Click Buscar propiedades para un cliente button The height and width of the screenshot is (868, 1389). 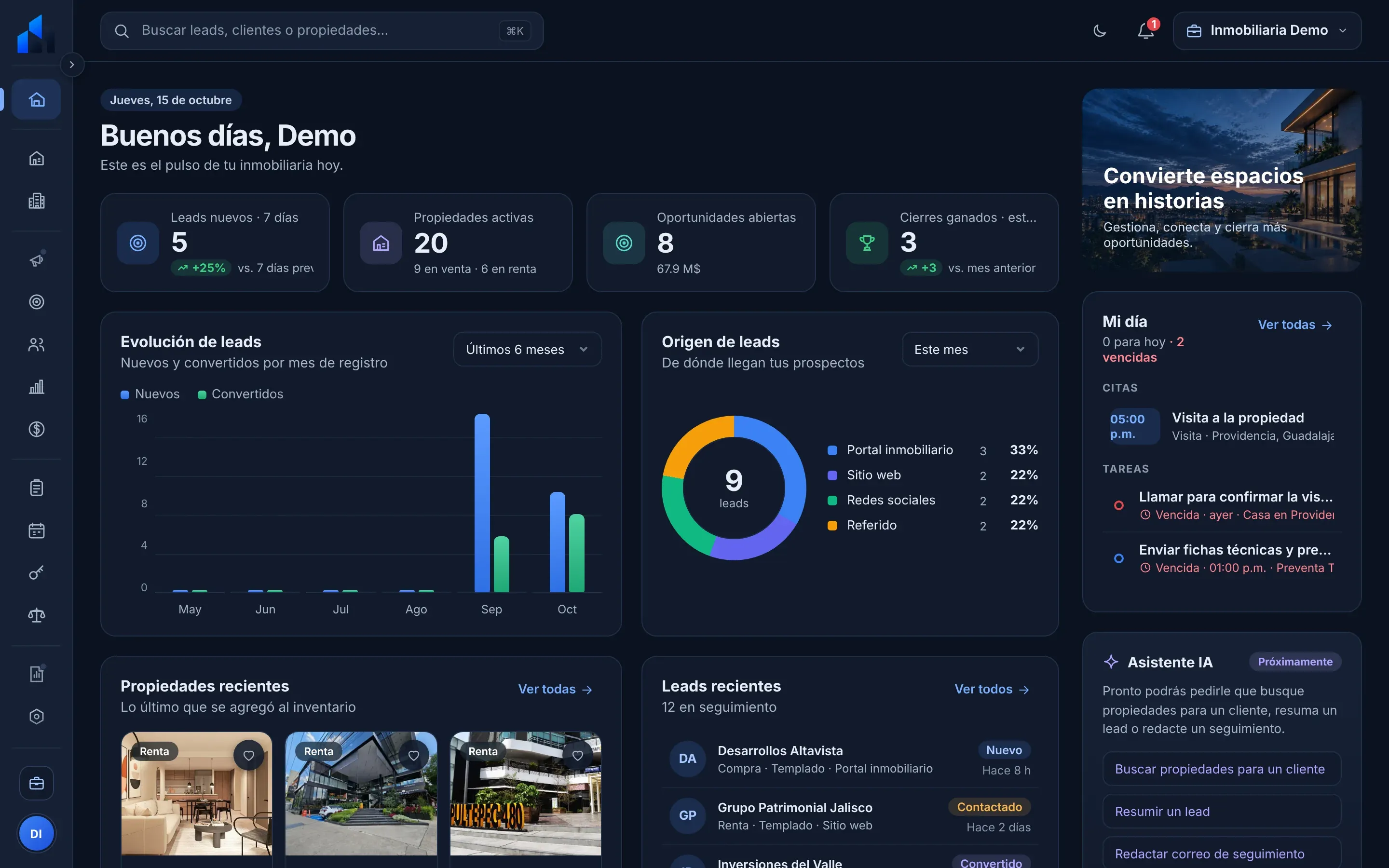[1221, 769]
